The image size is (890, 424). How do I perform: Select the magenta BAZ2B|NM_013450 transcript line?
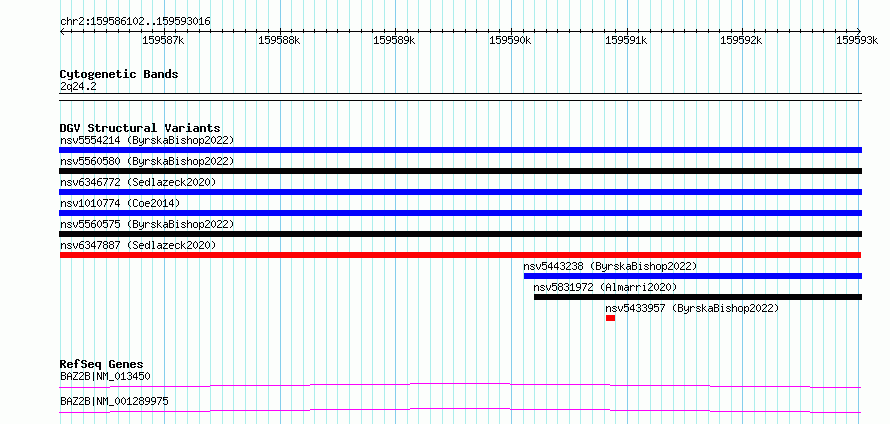(460, 385)
